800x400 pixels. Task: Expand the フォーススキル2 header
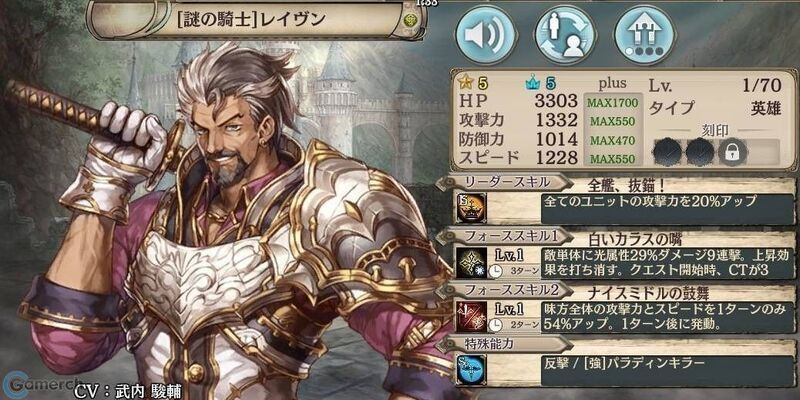click(x=503, y=290)
